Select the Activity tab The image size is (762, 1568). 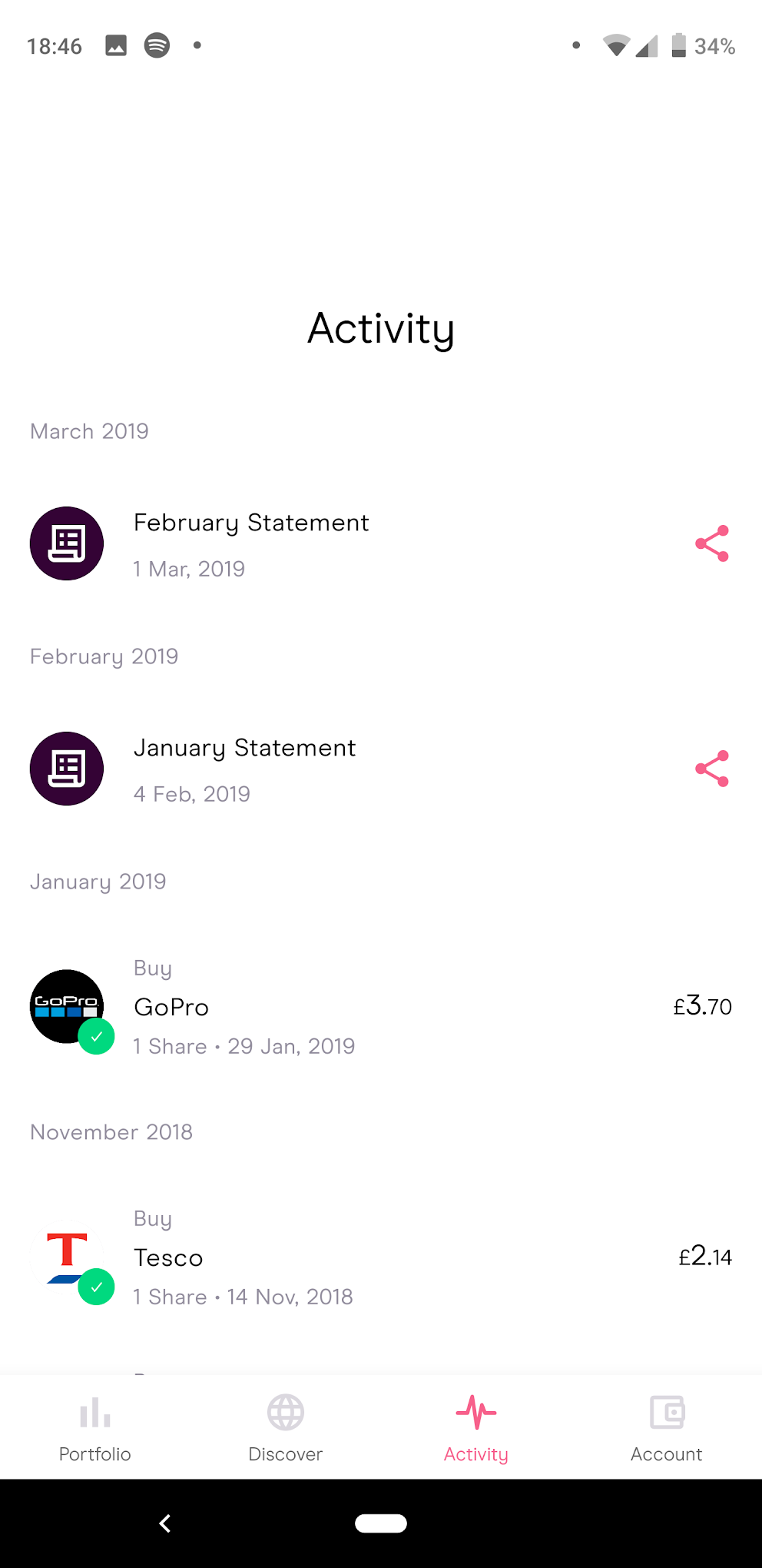point(476,1429)
